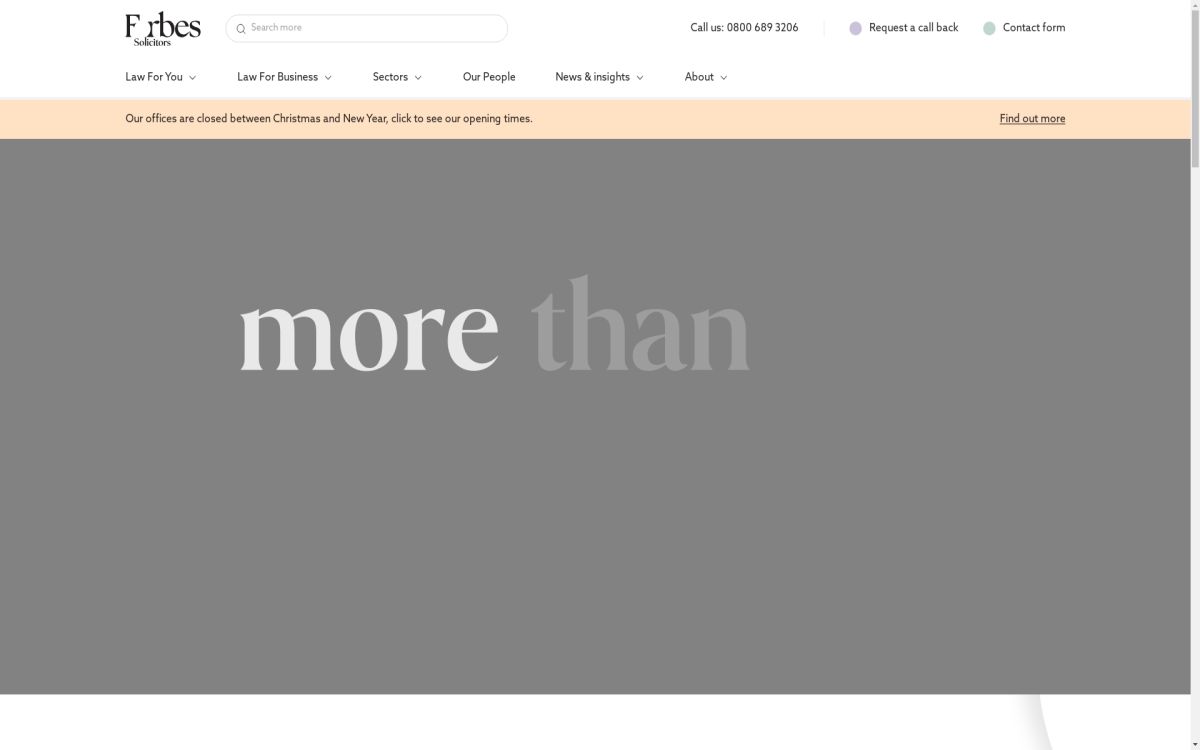Viewport: 1200px width, 750px height.
Task: Open the News & insights menu
Action: [598, 76]
